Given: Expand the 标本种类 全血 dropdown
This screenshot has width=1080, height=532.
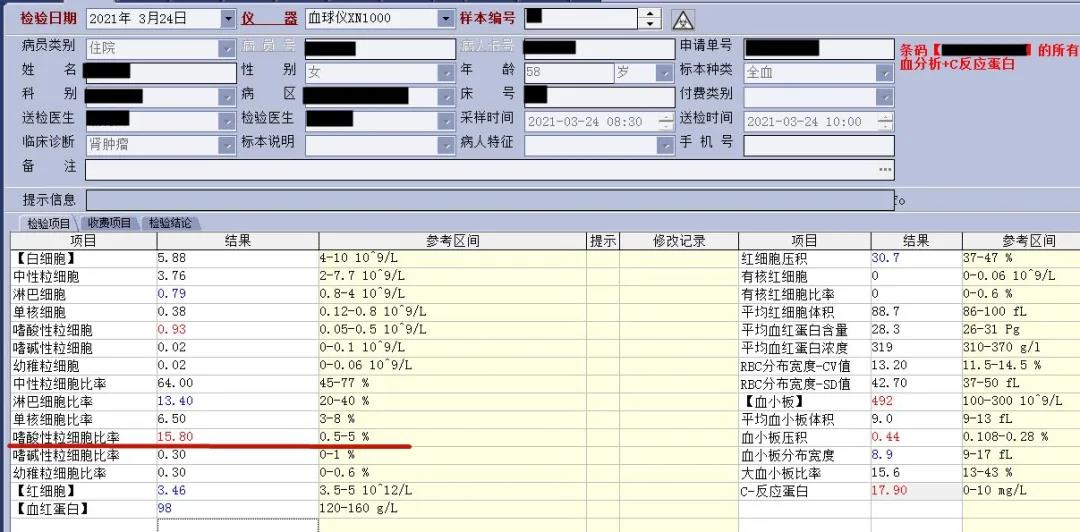Looking at the screenshot, I should pyautogui.click(x=884, y=73).
